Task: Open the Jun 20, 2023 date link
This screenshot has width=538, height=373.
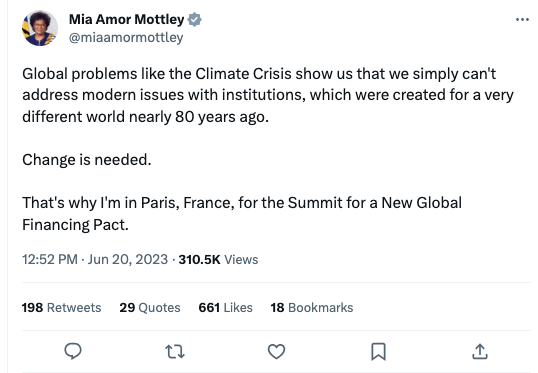Action: click(x=128, y=259)
